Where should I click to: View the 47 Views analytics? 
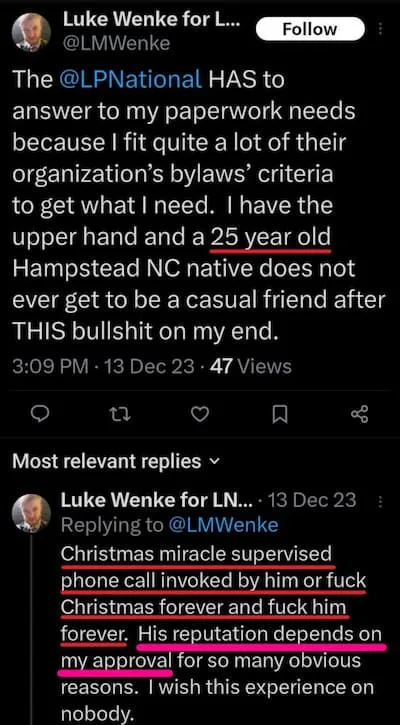(250, 366)
